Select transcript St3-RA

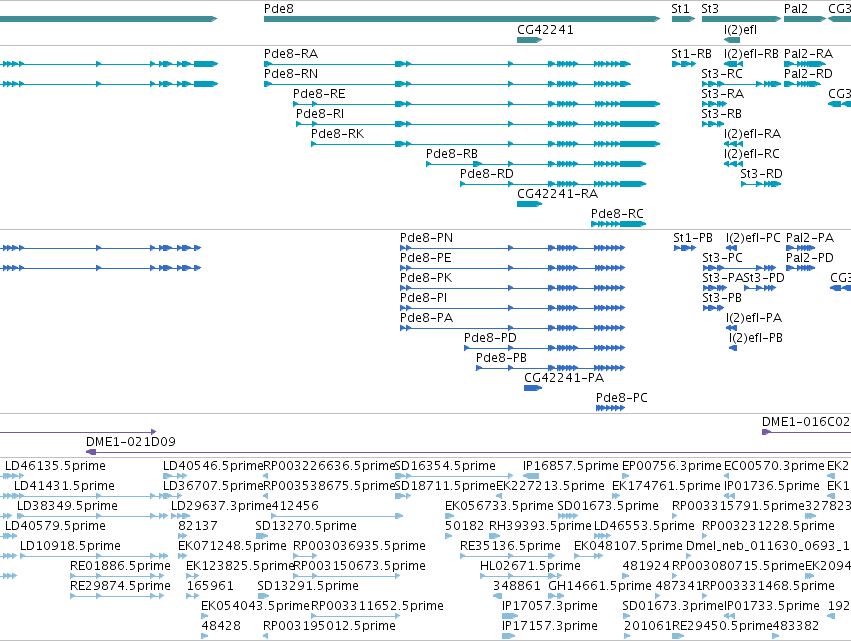pyautogui.click(x=714, y=104)
